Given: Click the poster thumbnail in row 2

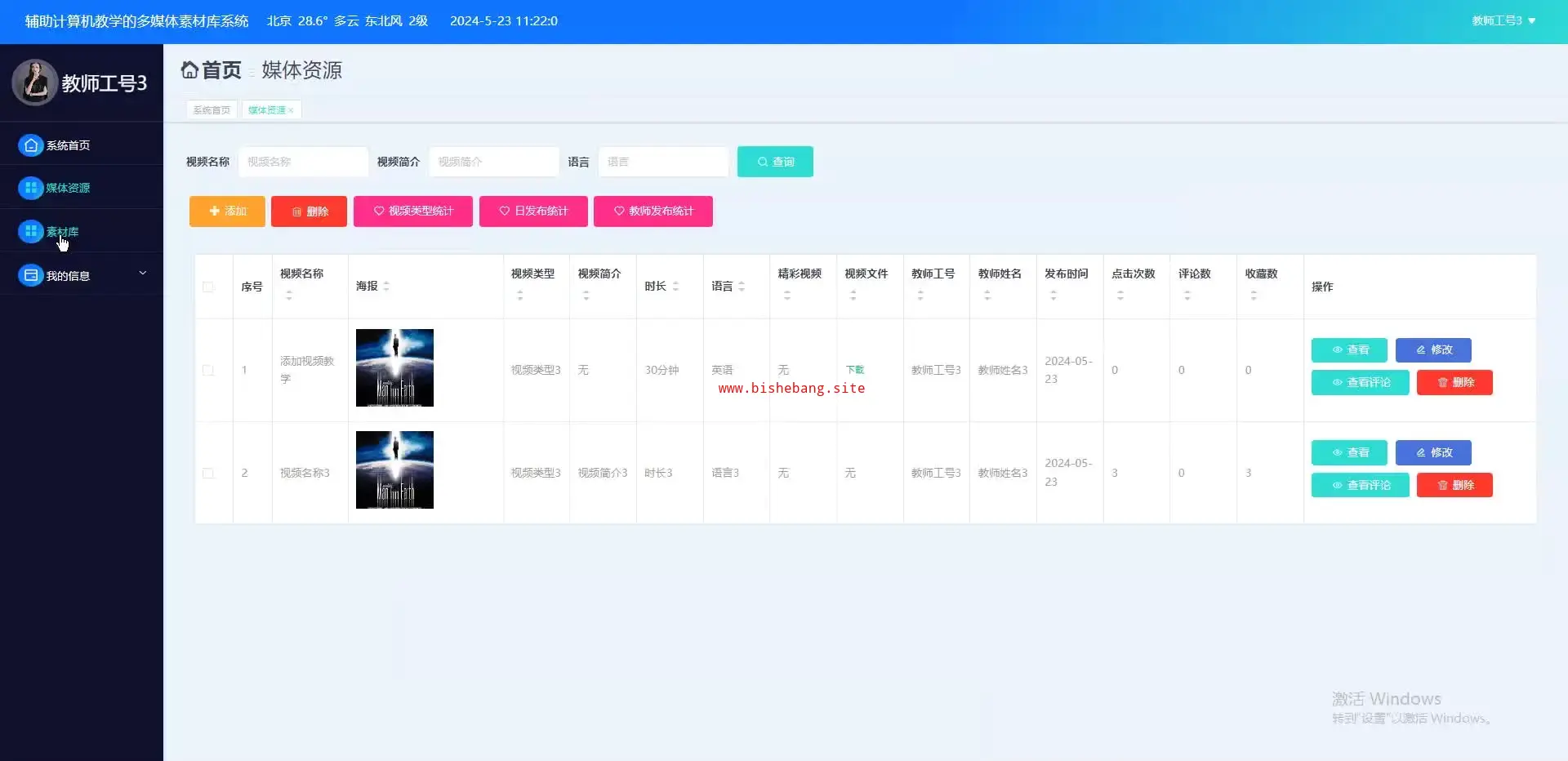Looking at the screenshot, I should [x=394, y=470].
